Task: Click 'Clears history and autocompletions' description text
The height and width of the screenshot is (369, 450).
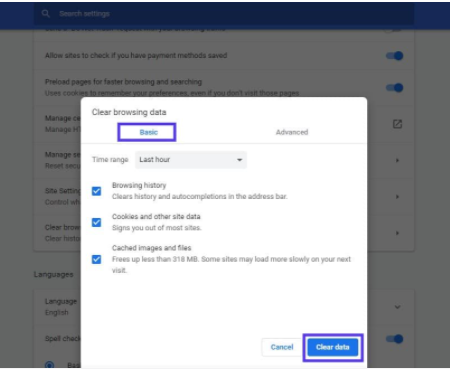Action: [199, 196]
